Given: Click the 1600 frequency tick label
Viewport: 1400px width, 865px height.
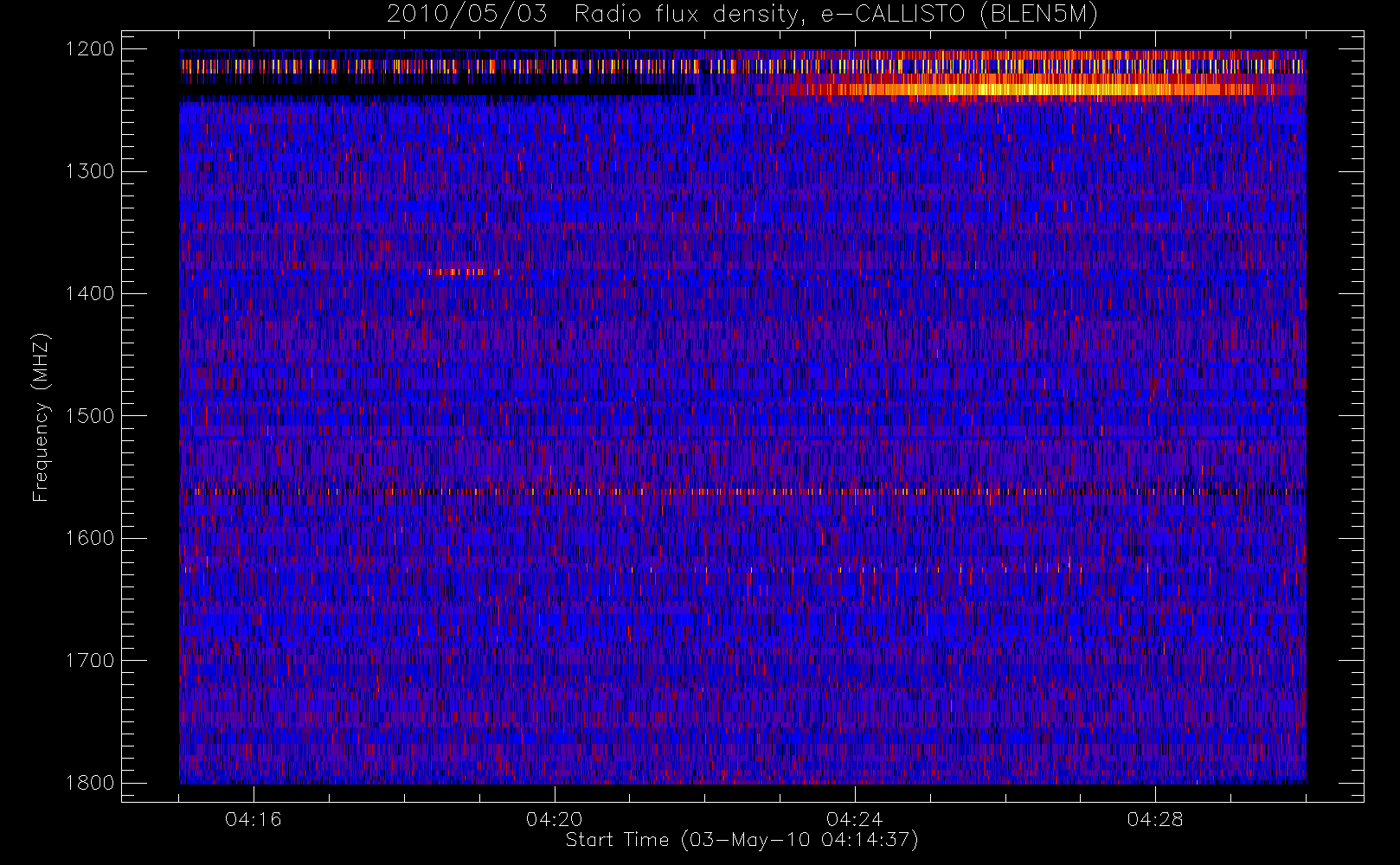Looking at the screenshot, I should (90, 538).
